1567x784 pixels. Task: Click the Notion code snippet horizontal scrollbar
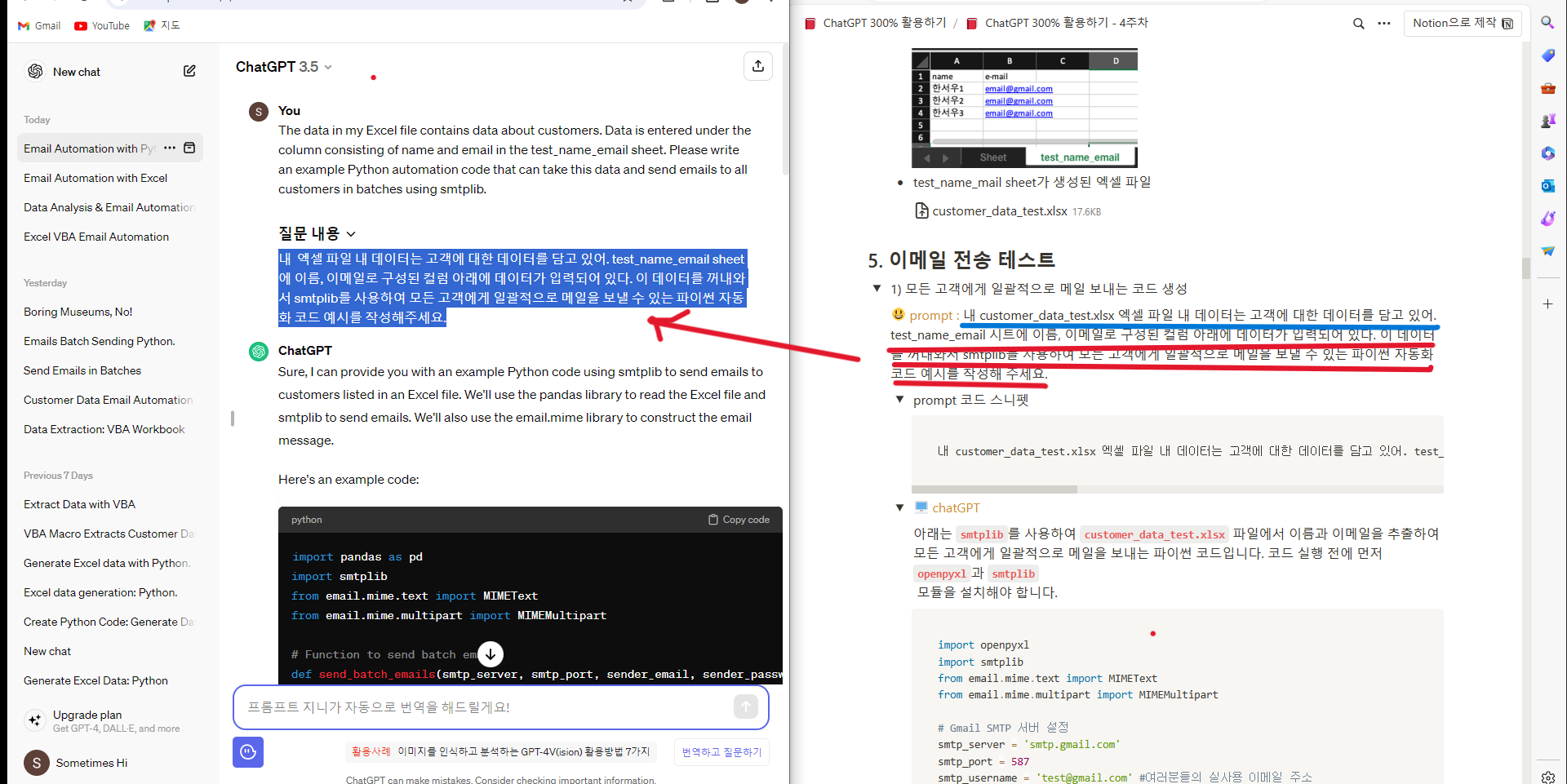pyautogui.click(x=994, y=489)
